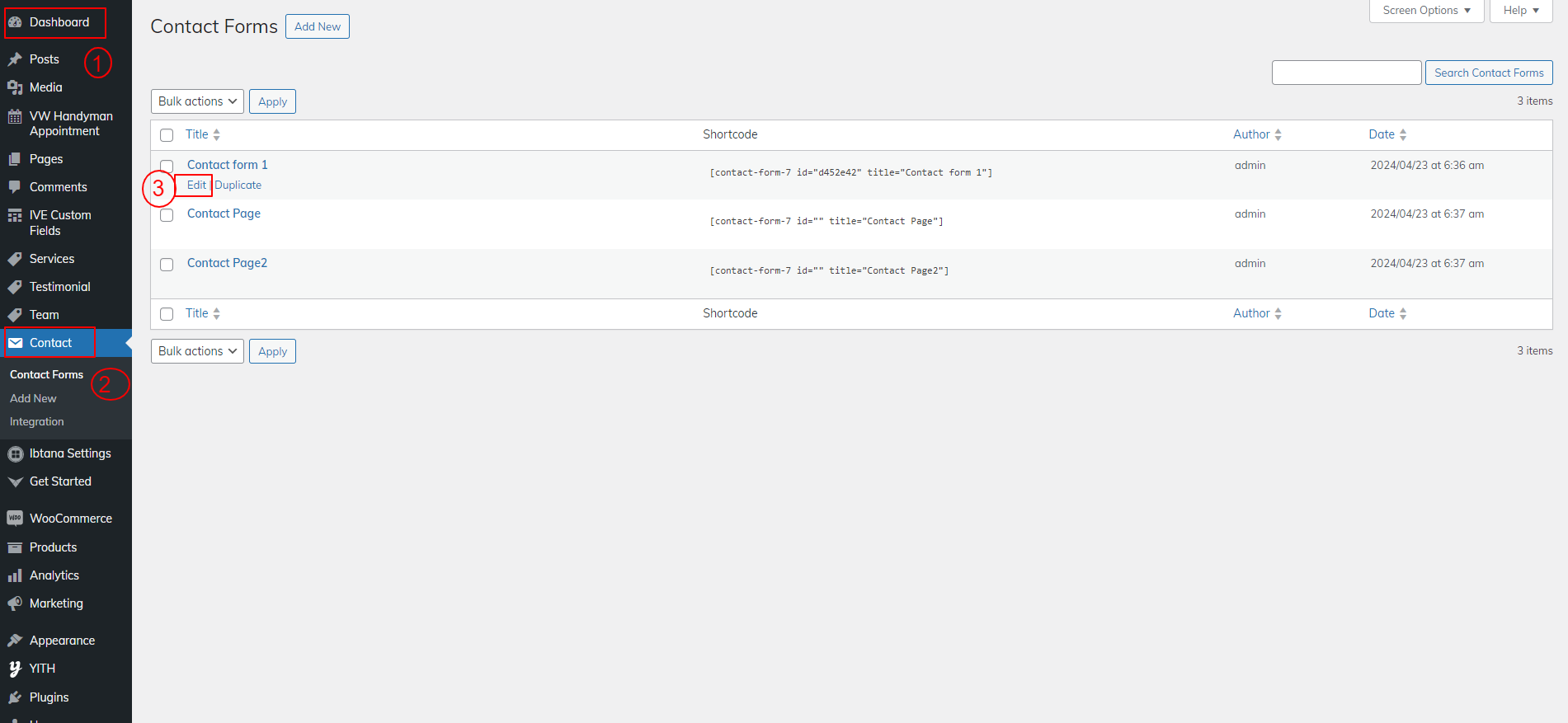The image size is (1568, 723).
Task: Click the Media icon in sidebar
Action: click(x=15, y=87)
